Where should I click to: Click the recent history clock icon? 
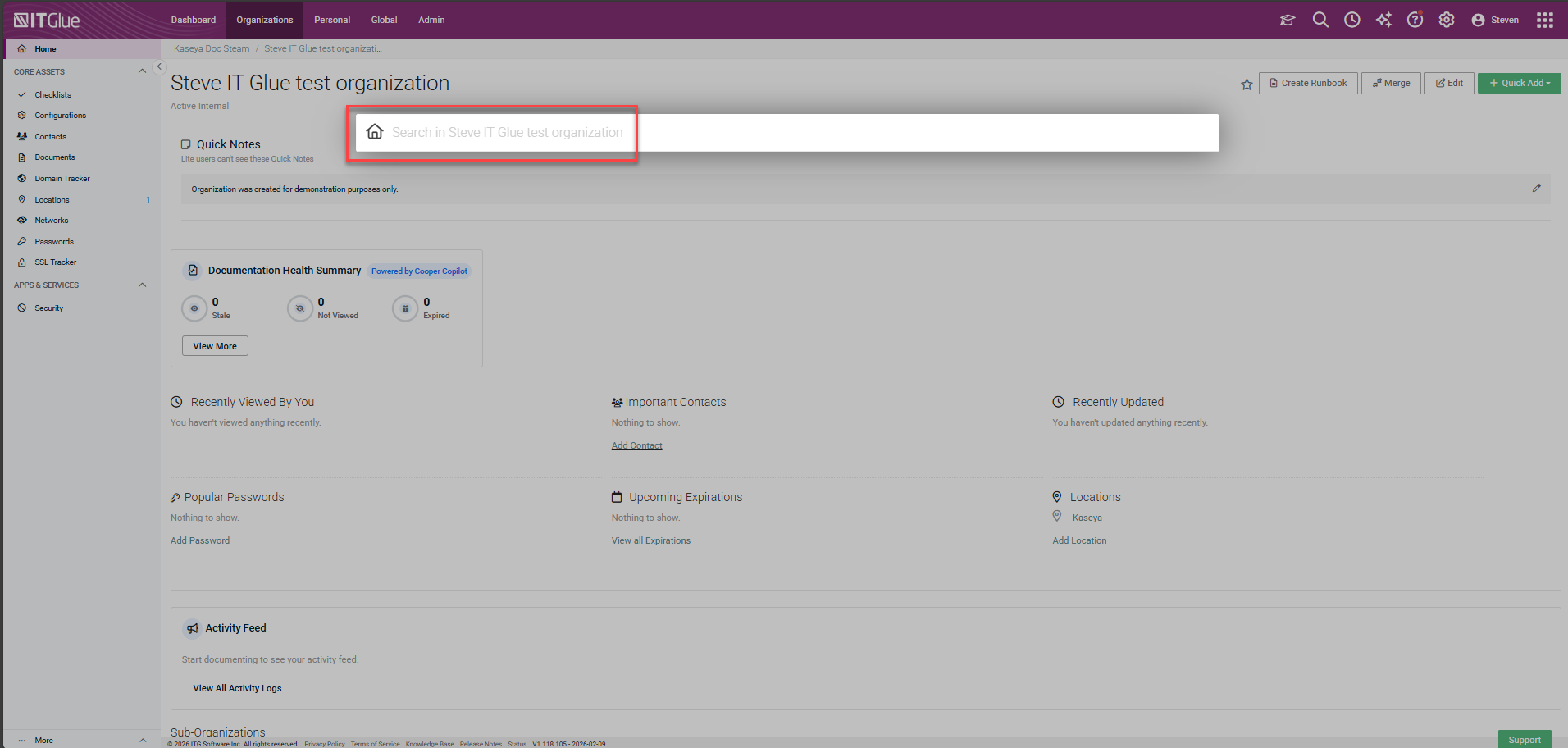1351,20
